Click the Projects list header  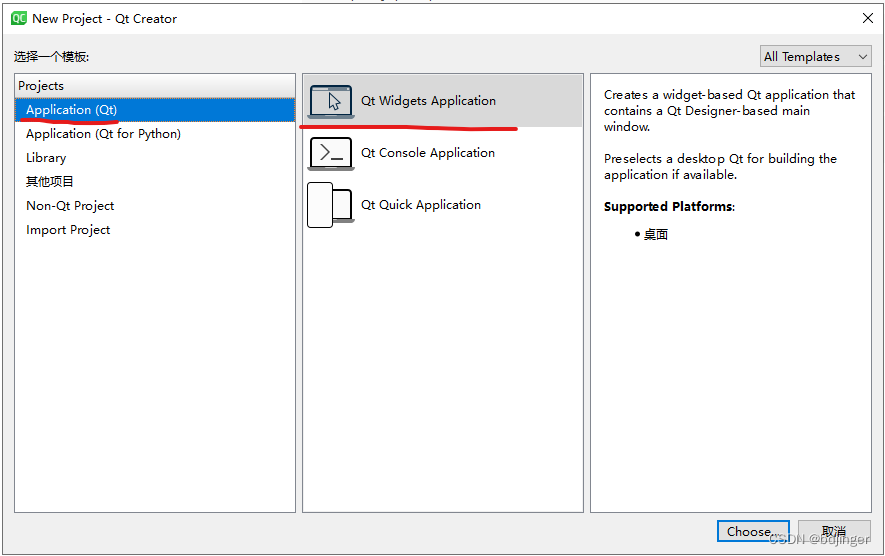tap(155, 86)
